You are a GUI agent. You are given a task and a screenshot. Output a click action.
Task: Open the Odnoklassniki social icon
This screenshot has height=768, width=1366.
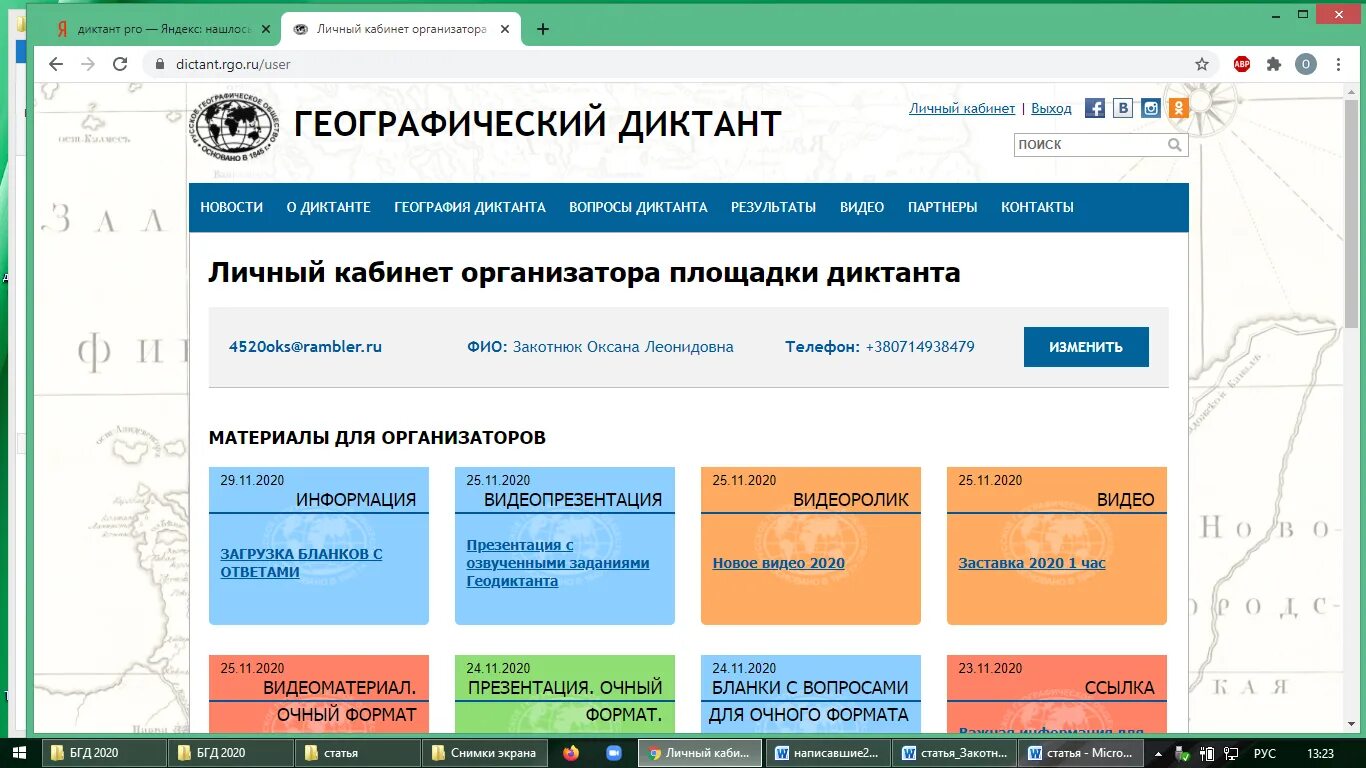1179,108
